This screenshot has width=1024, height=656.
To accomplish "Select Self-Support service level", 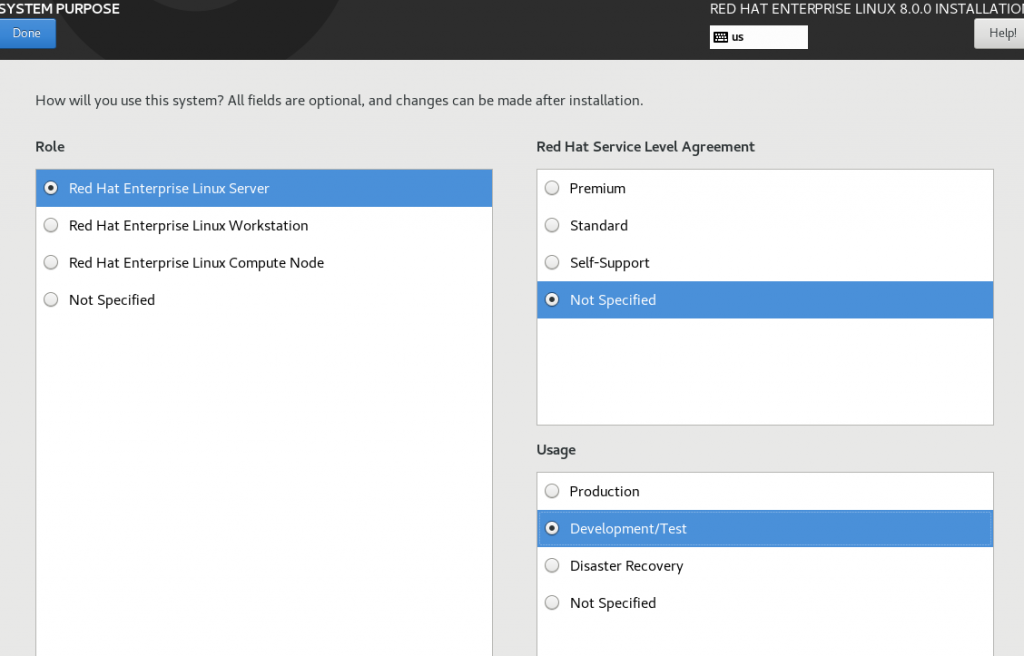I will [609, 263].
